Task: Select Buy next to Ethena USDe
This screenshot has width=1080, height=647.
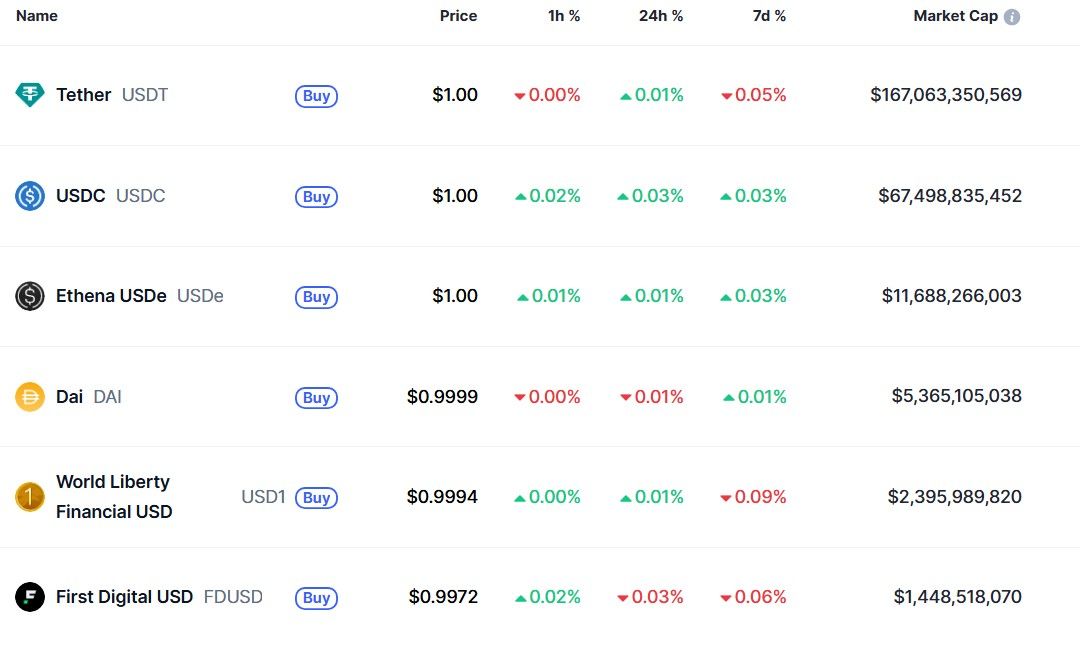Action: click(316, 297)
